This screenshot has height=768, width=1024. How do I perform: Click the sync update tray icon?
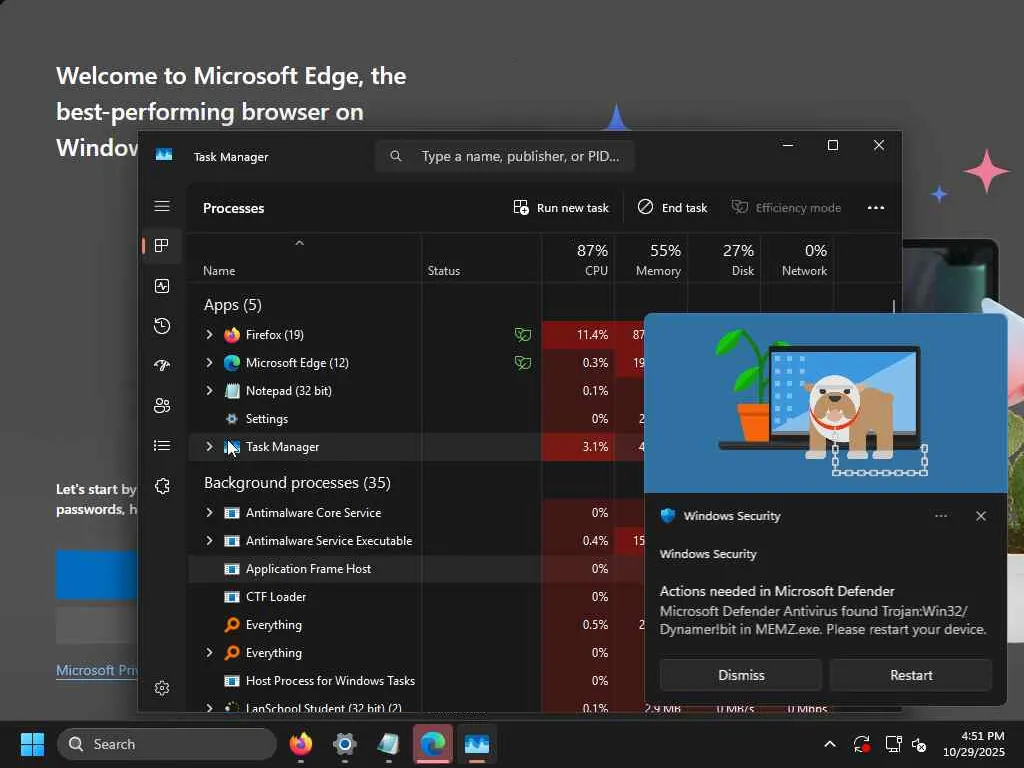[862, 744]
